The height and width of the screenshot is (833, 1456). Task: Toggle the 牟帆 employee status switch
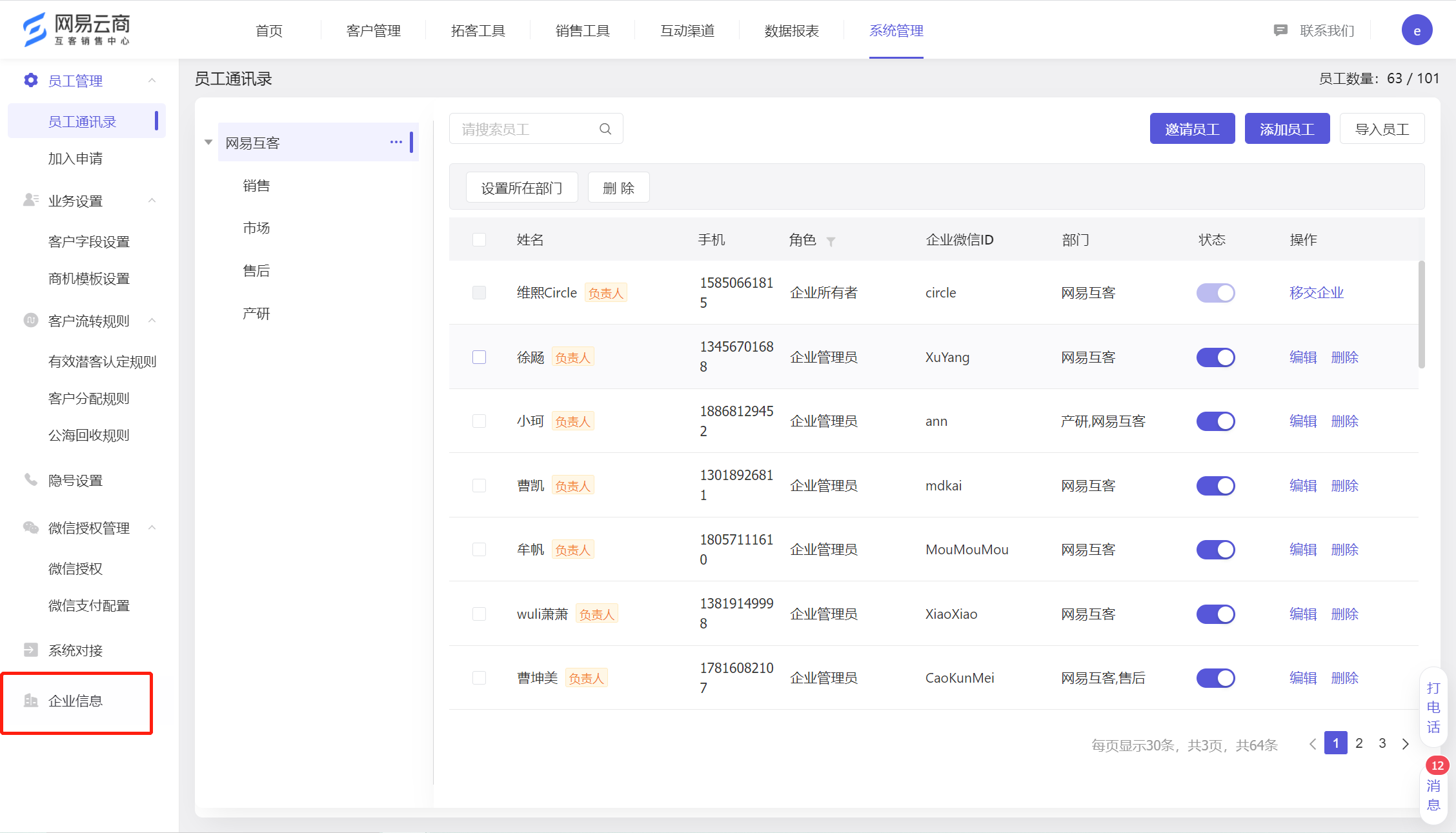click(x=1217, y=548)
